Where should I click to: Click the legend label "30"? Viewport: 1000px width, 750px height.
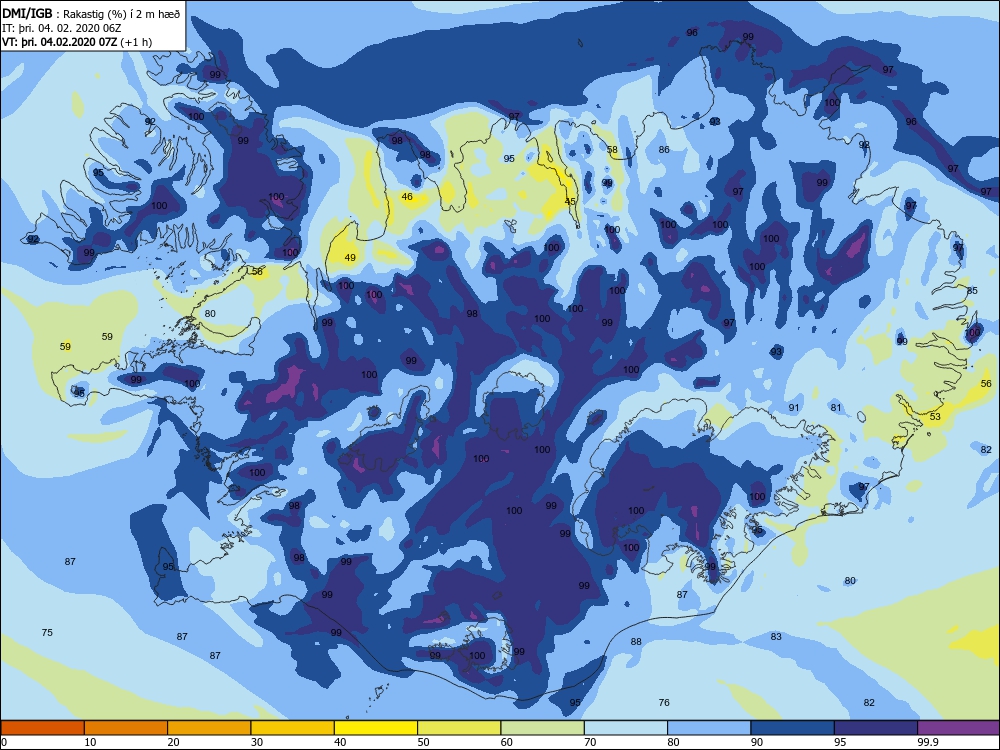point(257,742)
